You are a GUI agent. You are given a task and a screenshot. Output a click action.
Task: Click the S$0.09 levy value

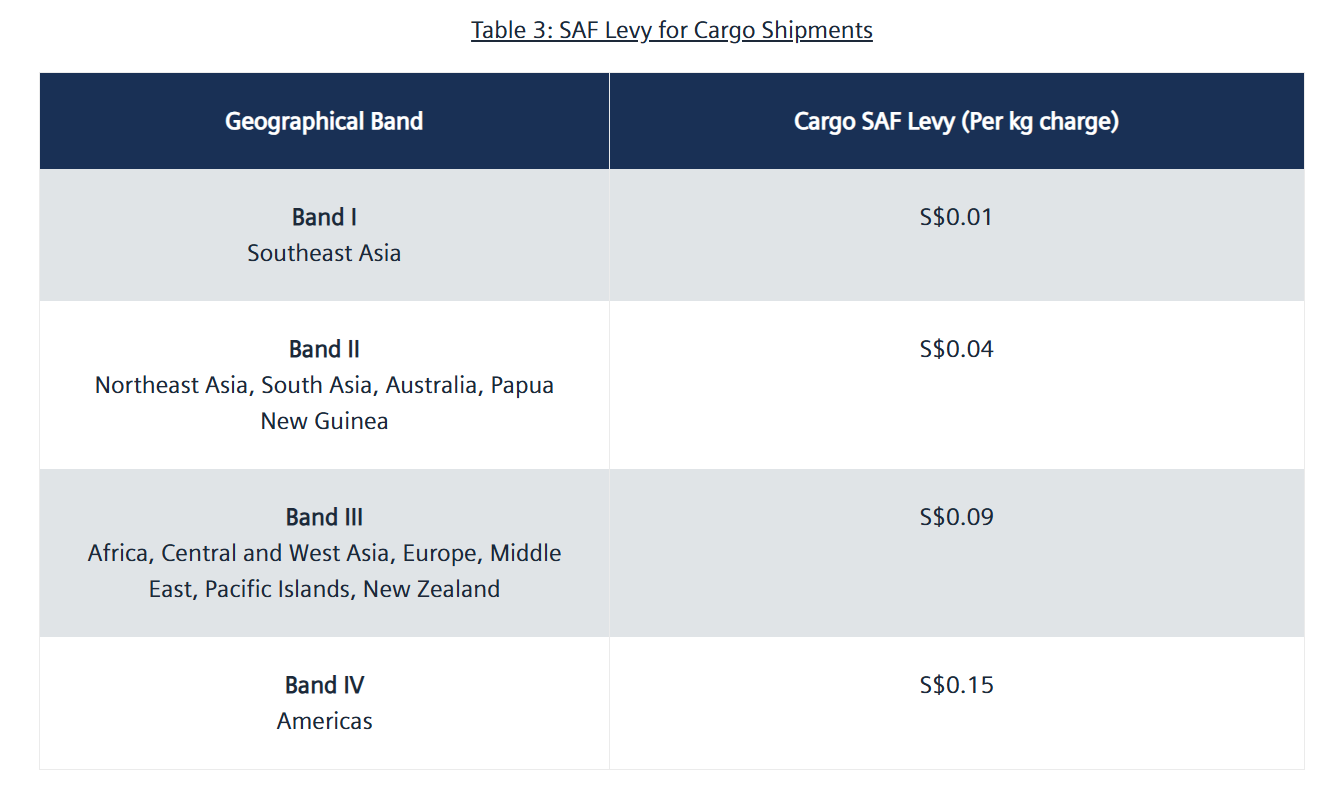(x=956, y=517)
